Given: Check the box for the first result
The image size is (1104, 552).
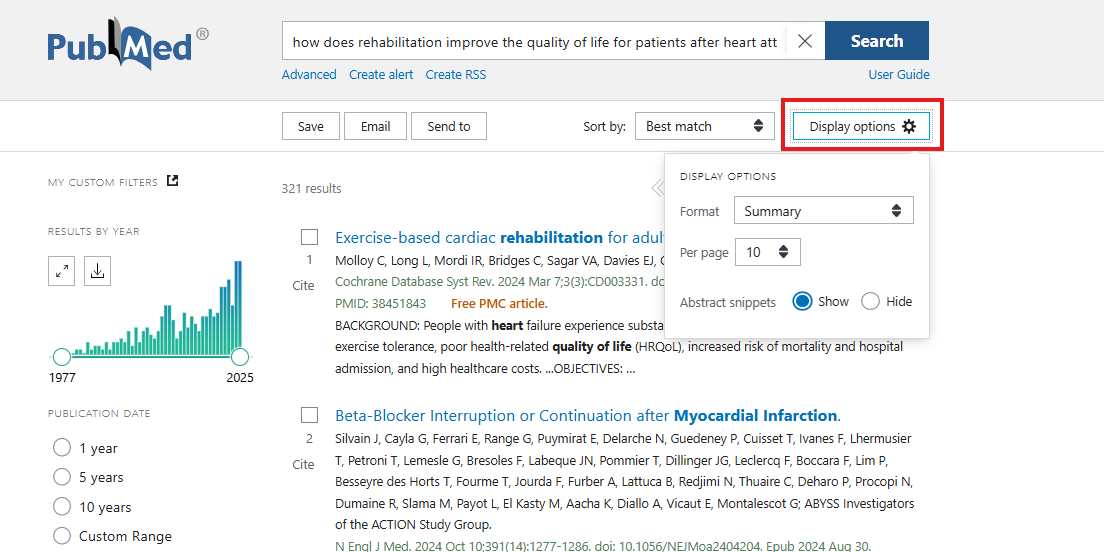Looking at the screenshot, I should (x=310, y=237).
